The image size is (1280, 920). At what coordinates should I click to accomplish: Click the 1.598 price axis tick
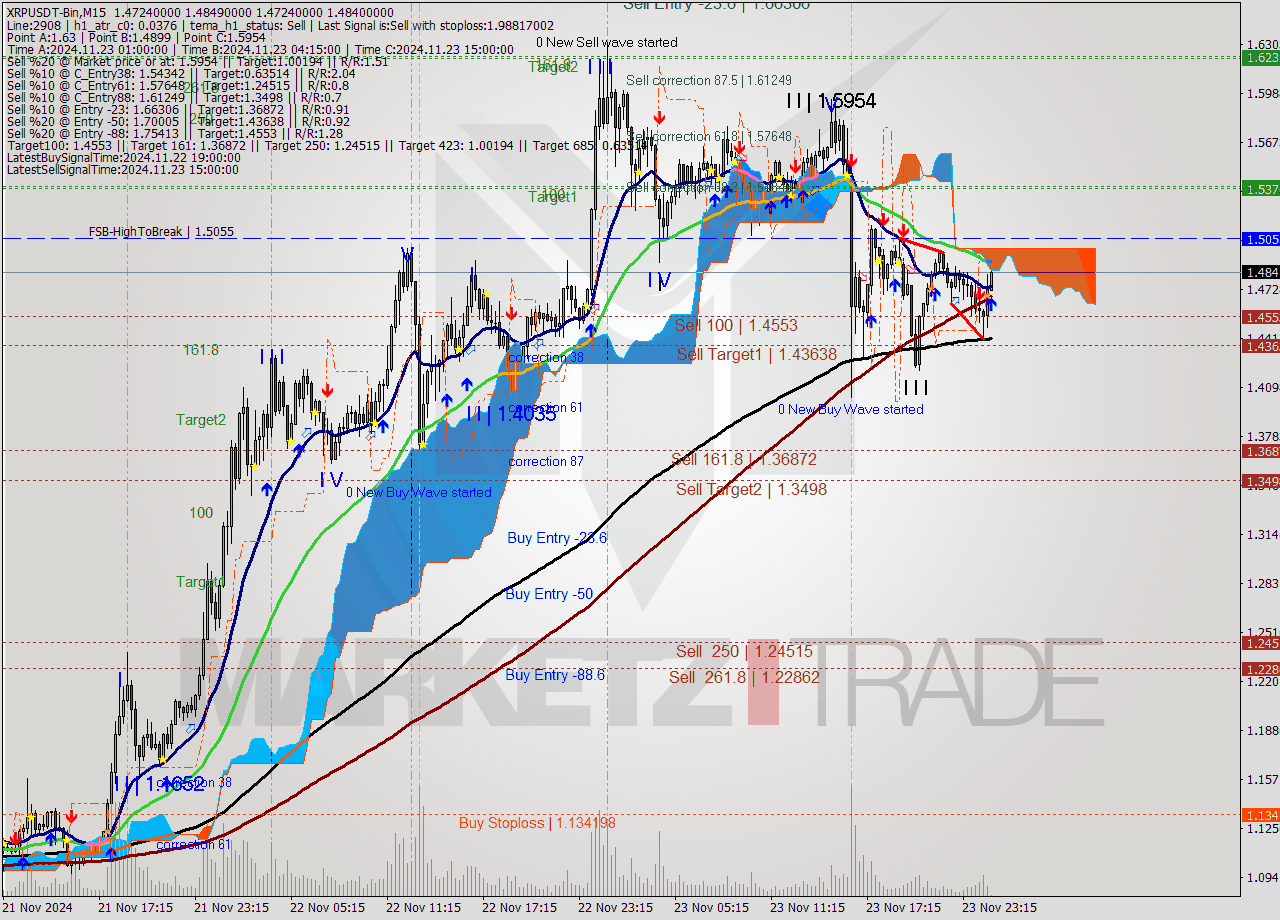tap(1262, 93)
